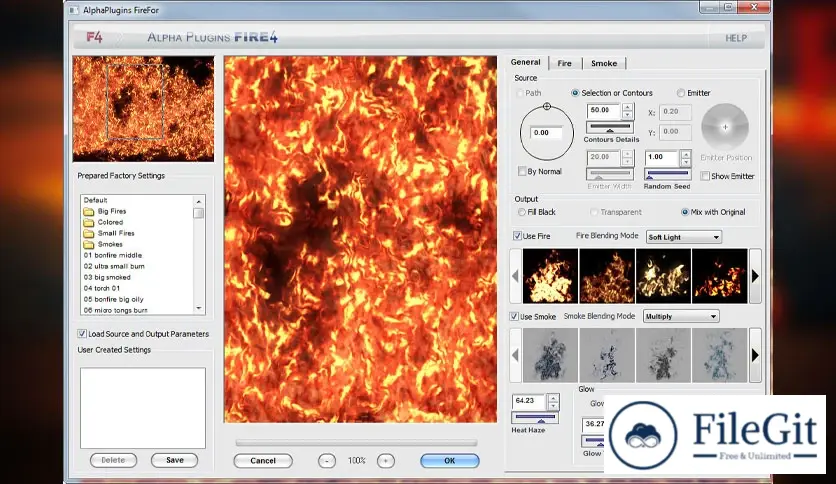Pick the second smoke texture thumbnail

tap(607, 355)
